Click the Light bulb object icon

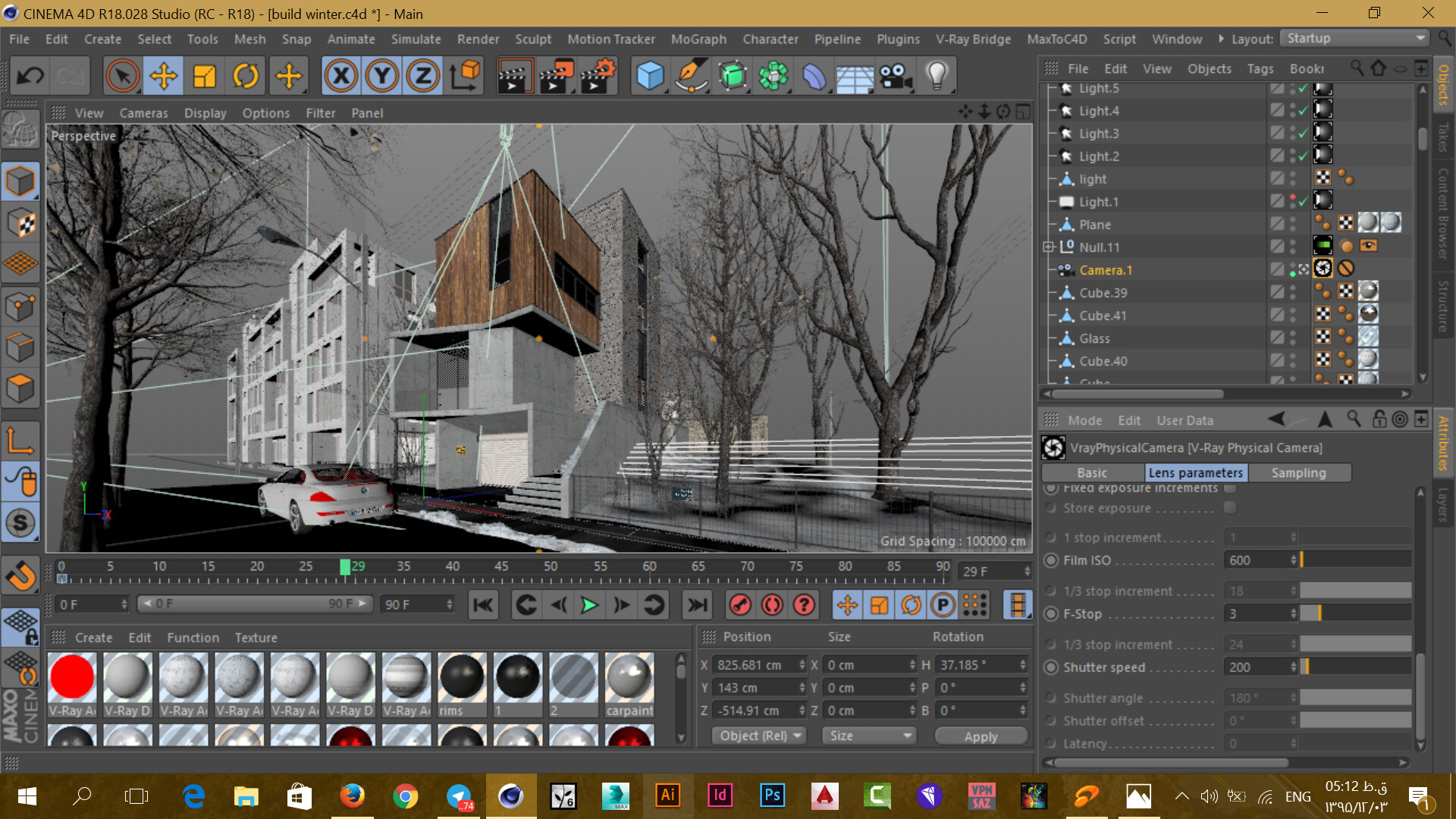tap(937, 76)
